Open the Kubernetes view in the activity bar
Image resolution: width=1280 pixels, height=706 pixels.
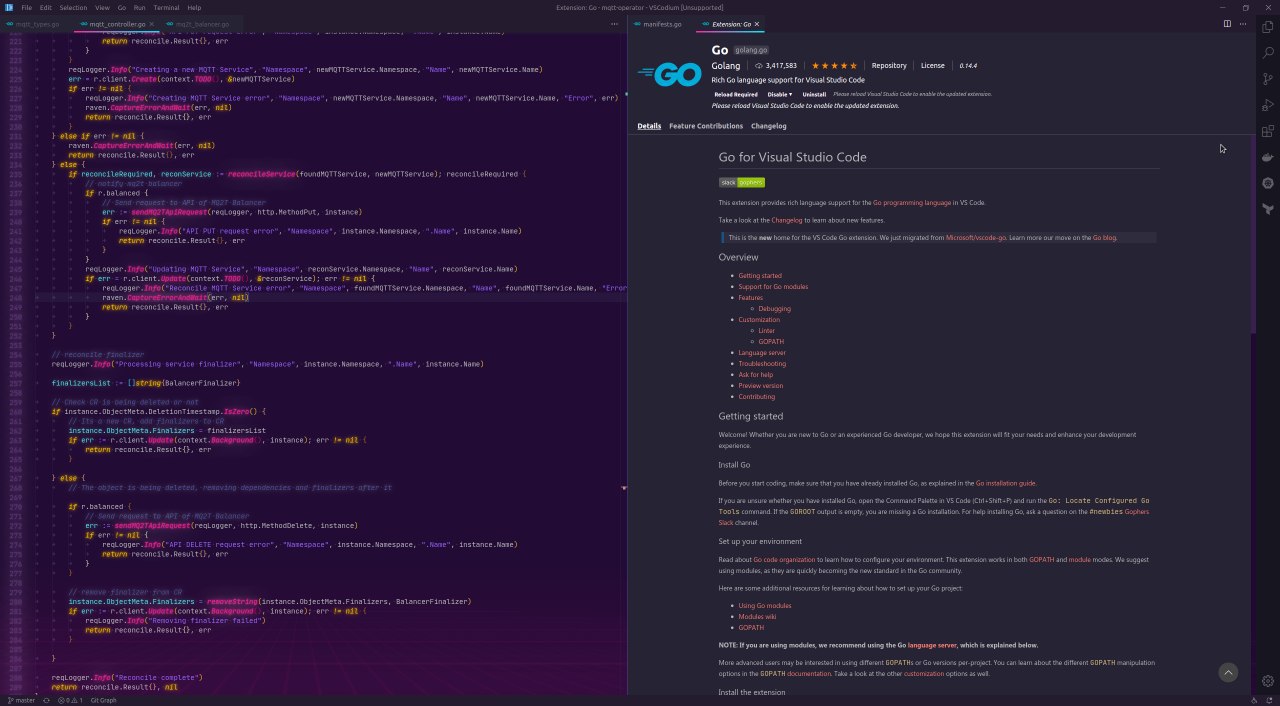(1268, 183)
